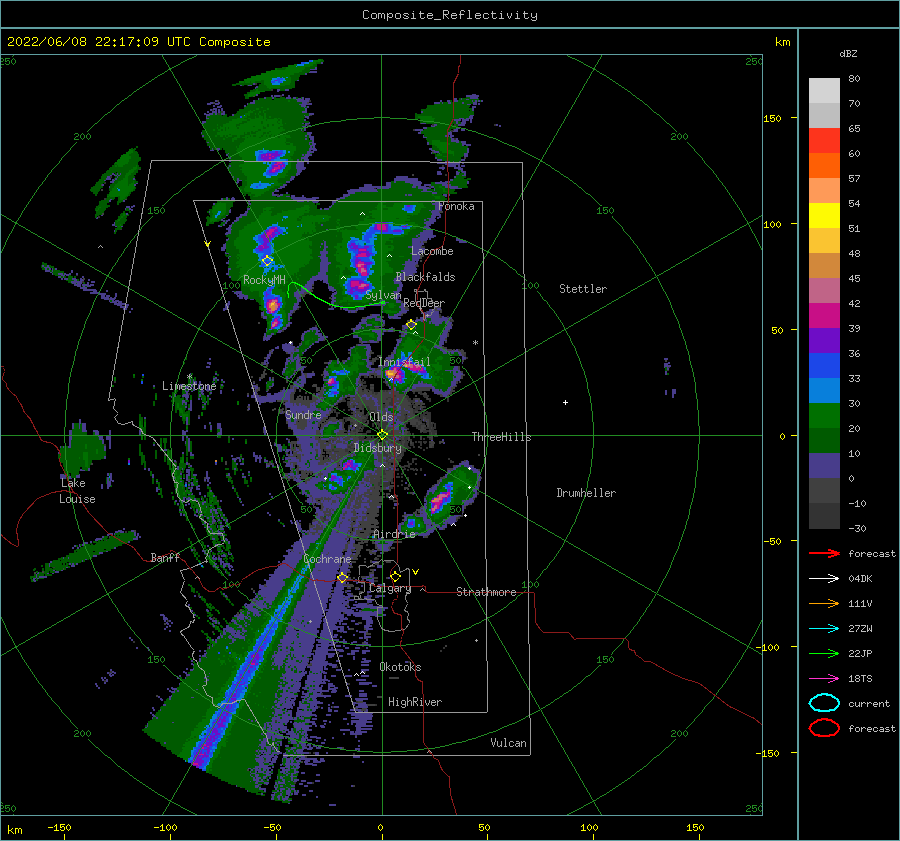Viewport: 900px width, 841px height.
Task: Click the Composite_Reflectivity title
Action: pyautogui.click(x=449, y=15)
